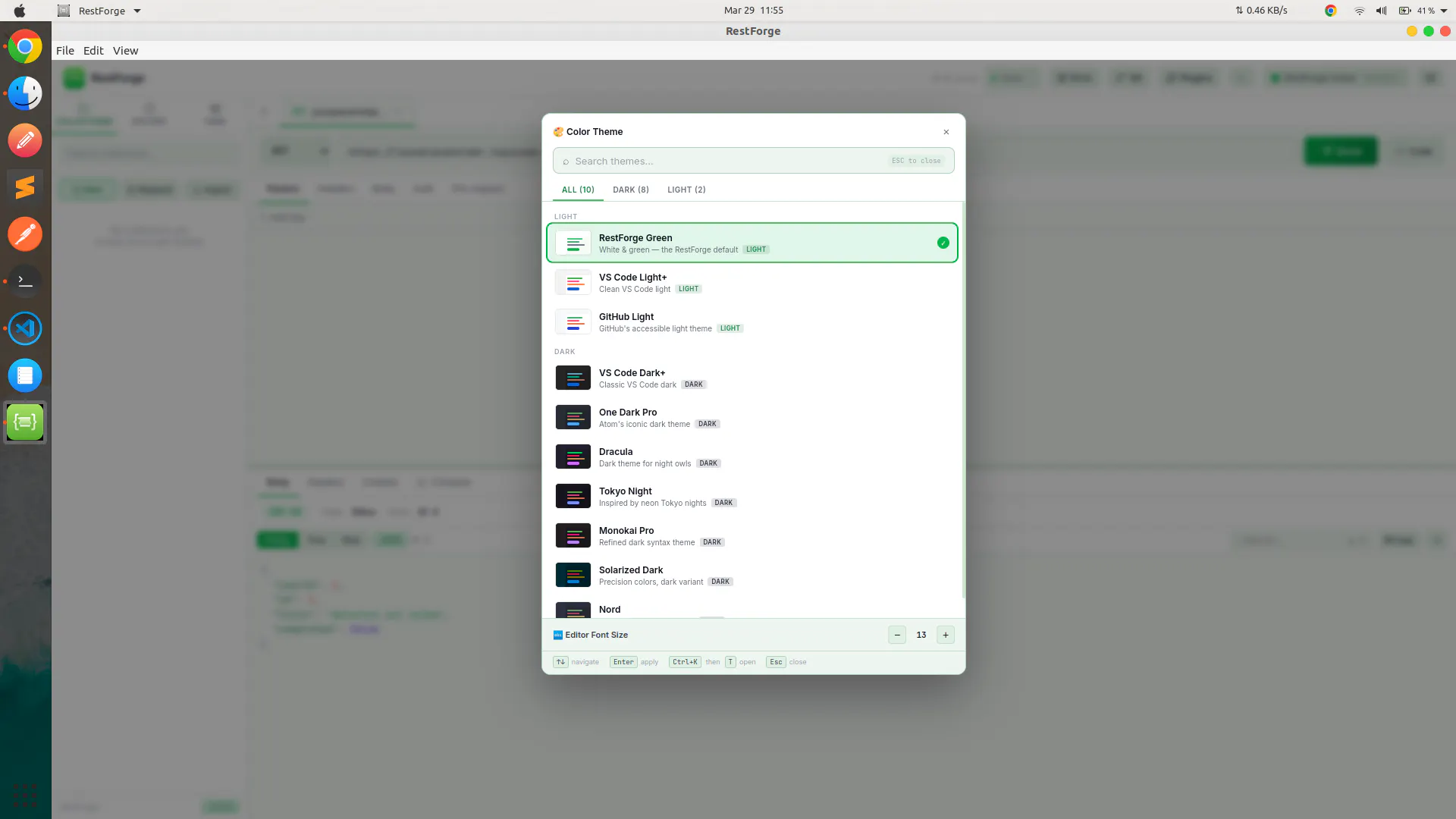This screenshot has width=1456, height=819.
Task: Click the Monokai Pro theme thumbnail
Action: (x=573, y=535)
